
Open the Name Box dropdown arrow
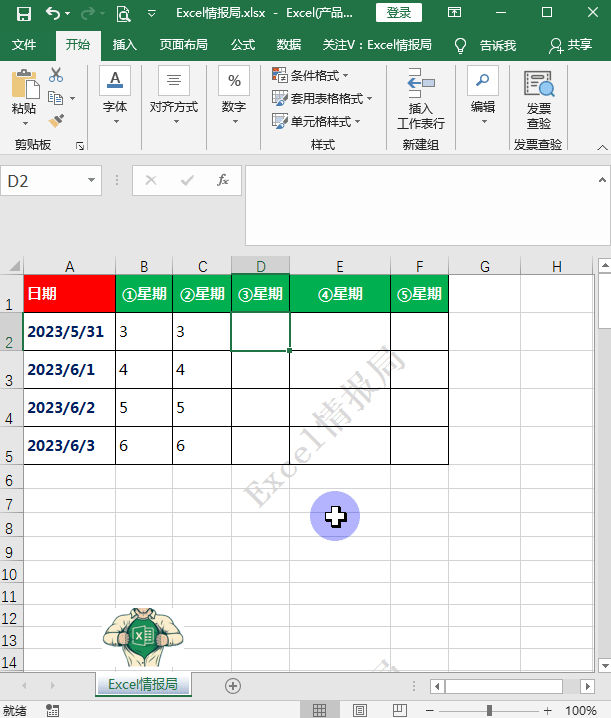(x=92, y=180)
